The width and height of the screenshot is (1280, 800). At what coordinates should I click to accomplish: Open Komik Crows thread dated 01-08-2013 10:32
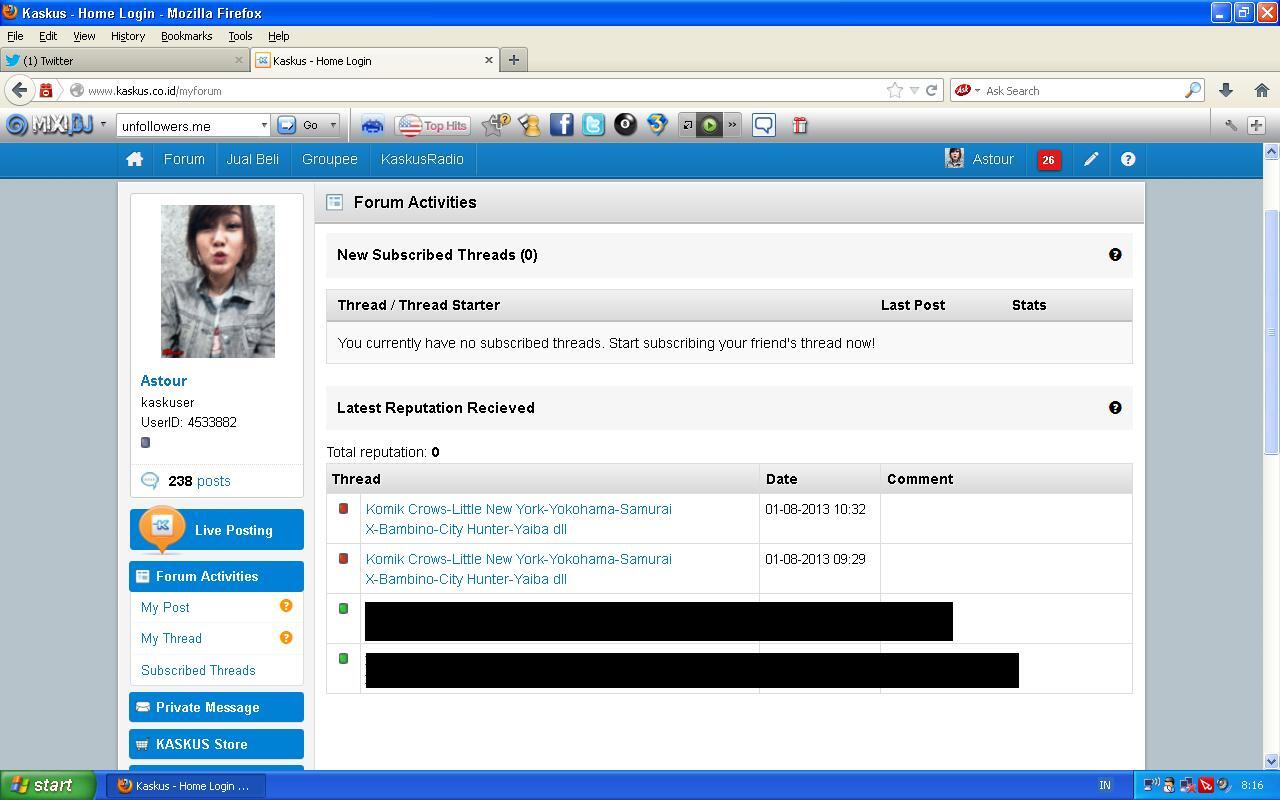(x=519, y=519)
